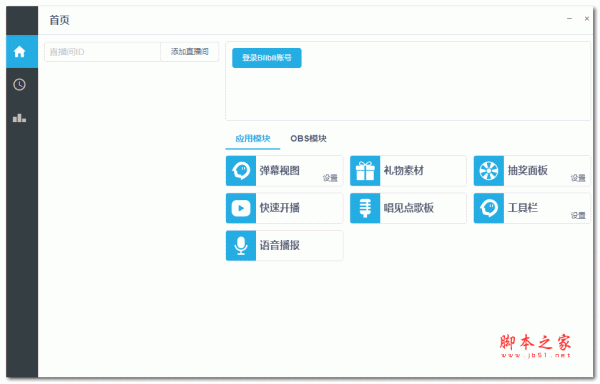Open the 礼物素材 module label
This screenshot has width=600, height=384.
404,171
